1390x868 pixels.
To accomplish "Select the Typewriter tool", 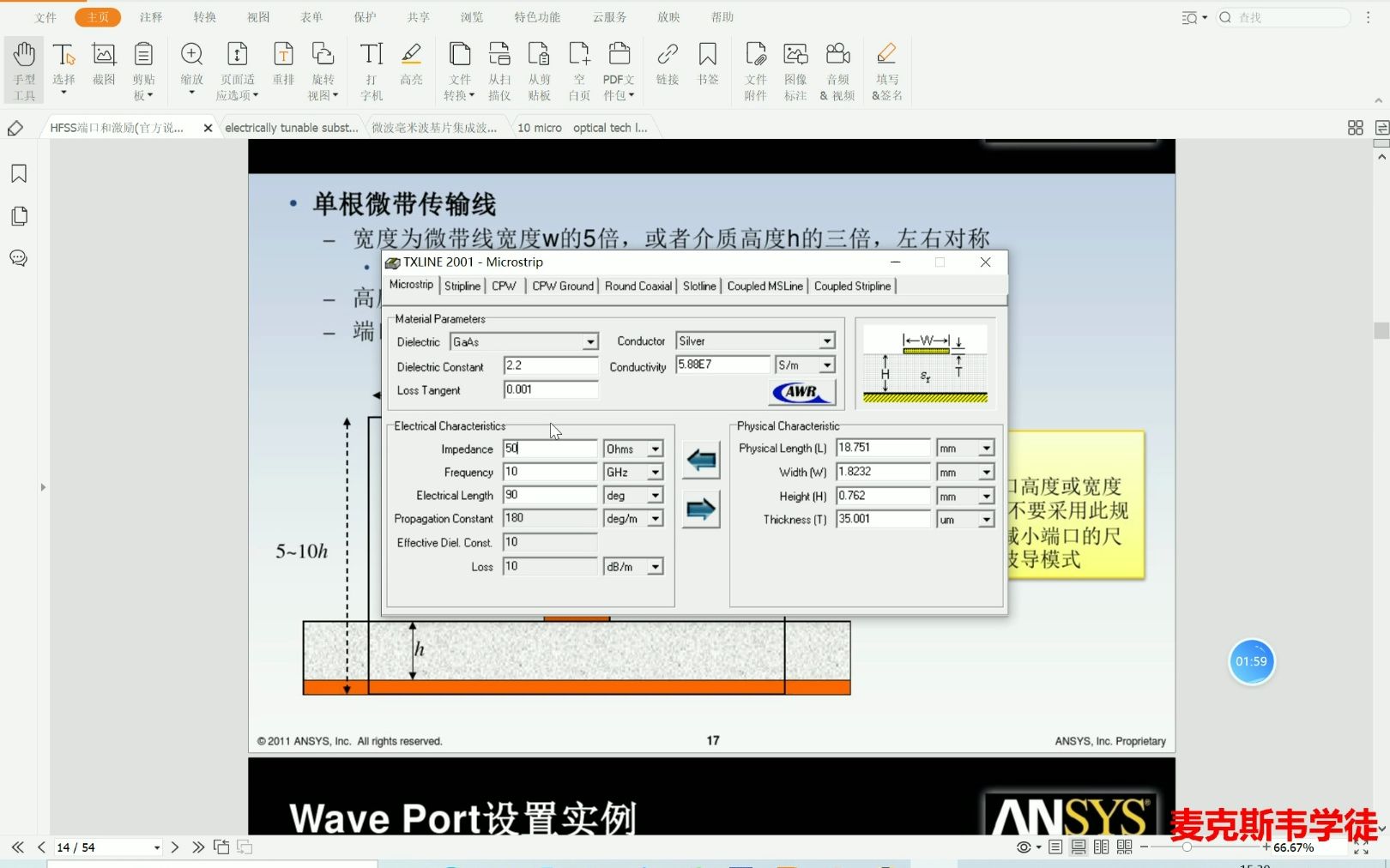I will (x=372, y=70).
